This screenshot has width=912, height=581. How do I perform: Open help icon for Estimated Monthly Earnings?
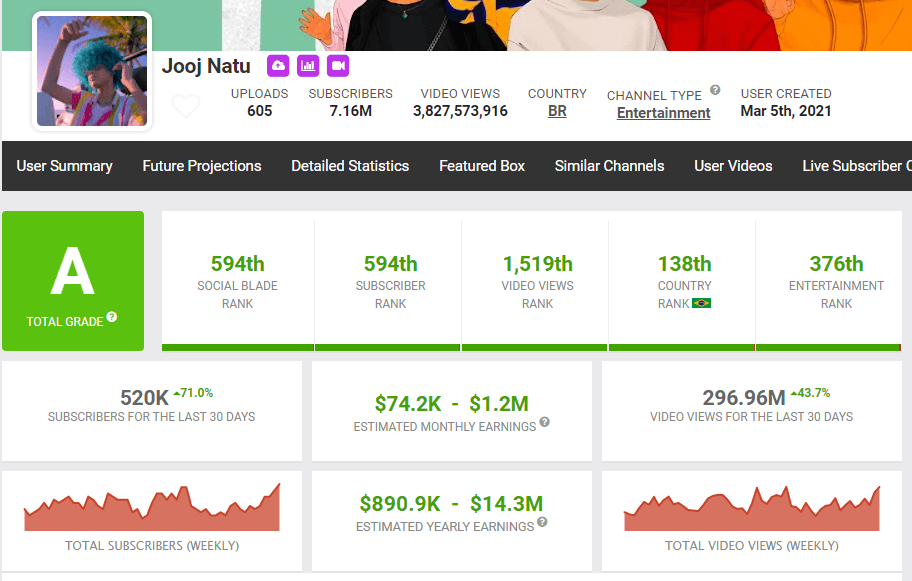tap(544, 422)
